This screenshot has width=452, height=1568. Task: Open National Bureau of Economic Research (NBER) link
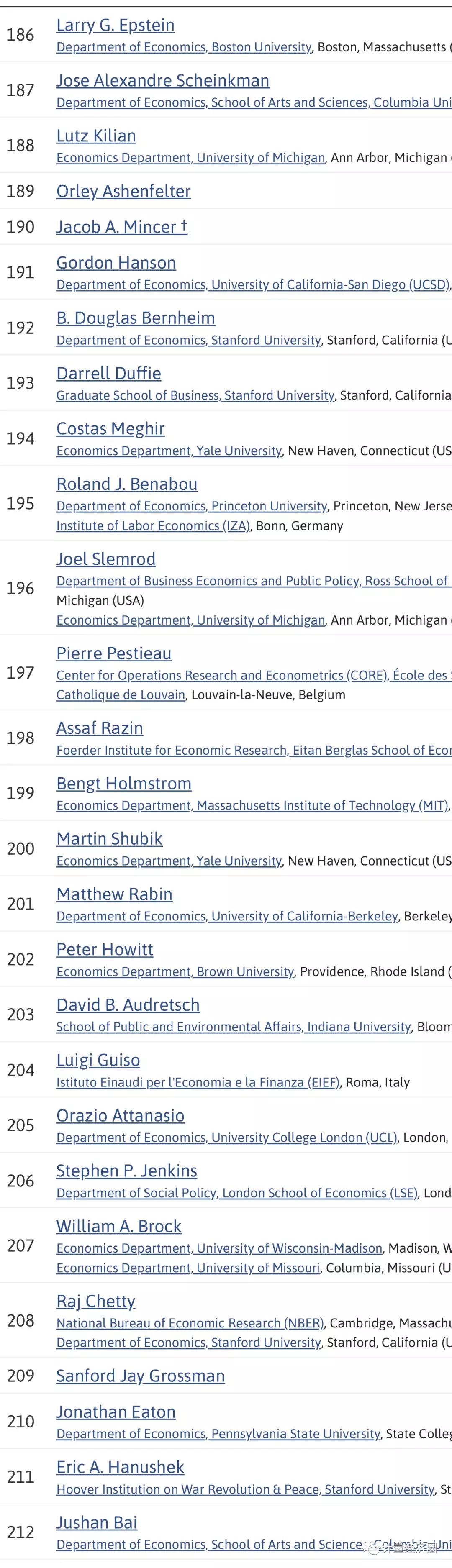coord(190,1323)
